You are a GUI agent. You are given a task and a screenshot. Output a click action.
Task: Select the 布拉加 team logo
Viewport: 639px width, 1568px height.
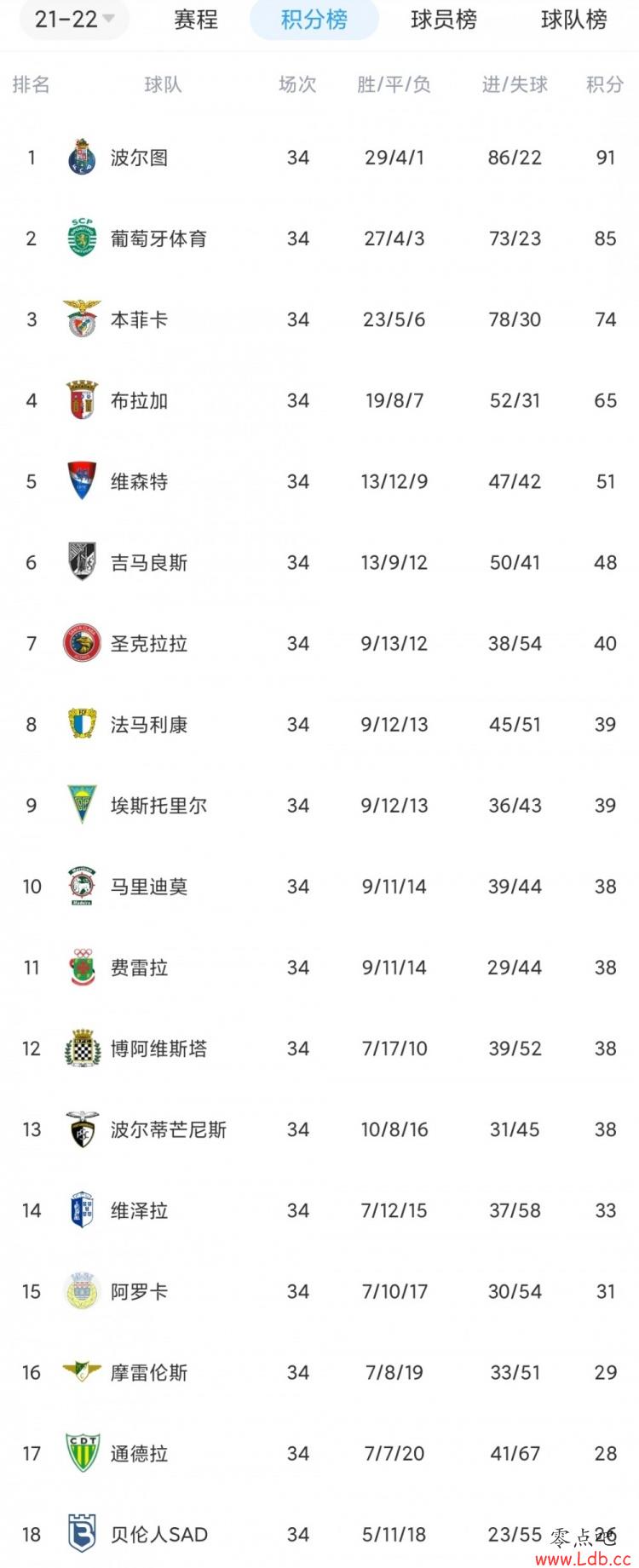point(82,400)
